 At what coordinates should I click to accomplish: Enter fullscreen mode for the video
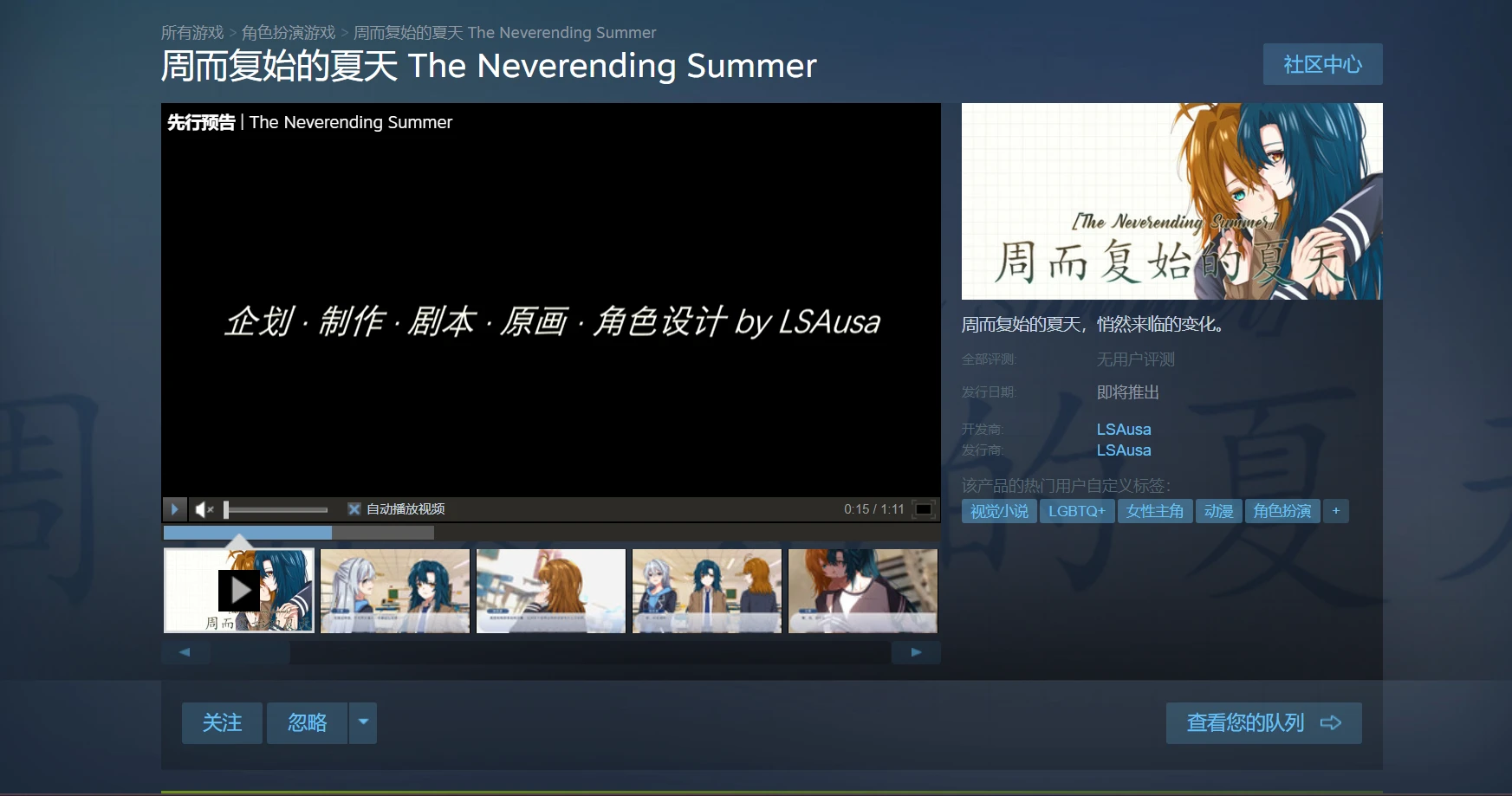click(924, 509)
